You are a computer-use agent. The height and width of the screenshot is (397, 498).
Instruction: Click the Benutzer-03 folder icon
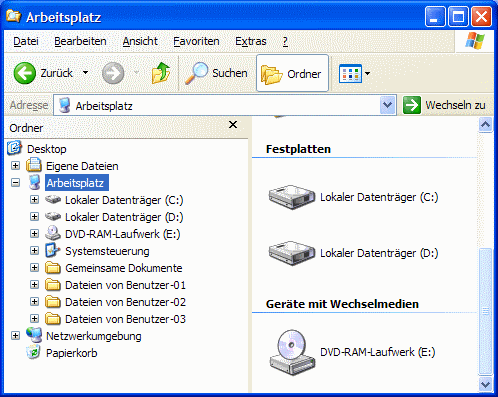pos(53,319)
